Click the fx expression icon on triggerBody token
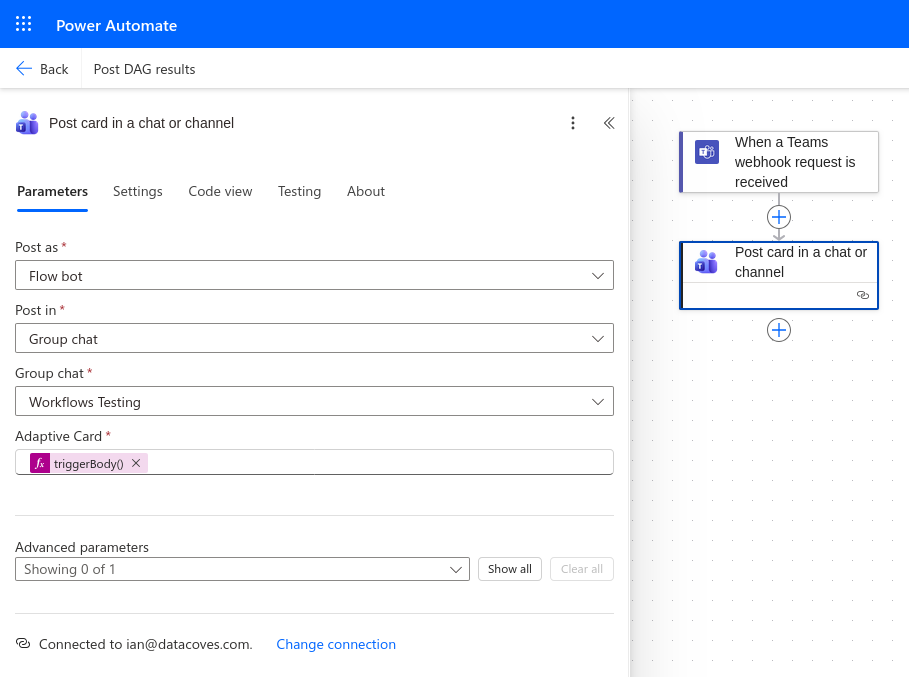The width and height of the screenshot is (909, 677). 40,463
